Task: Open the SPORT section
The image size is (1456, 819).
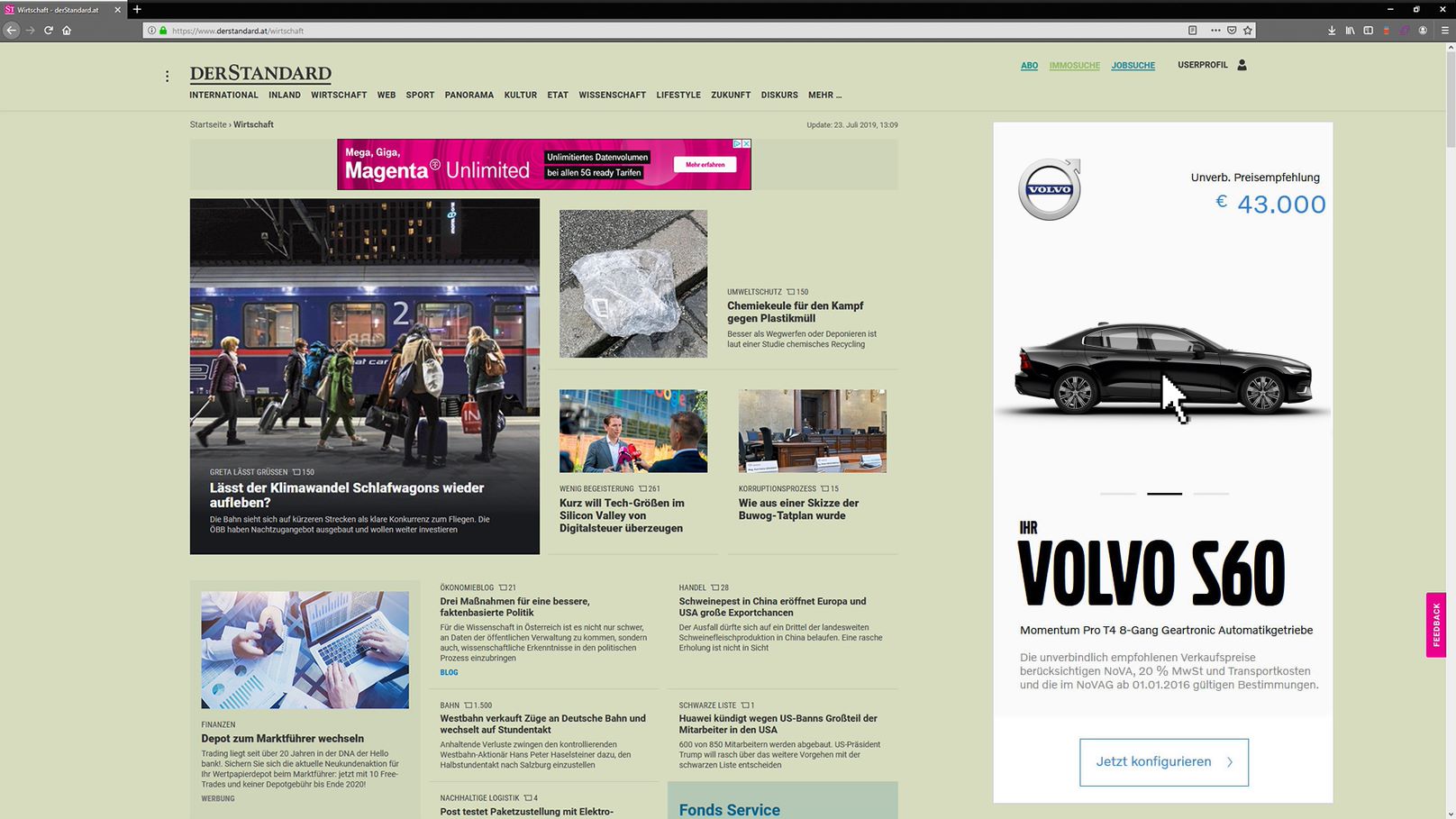Action: tap(420, 95)
